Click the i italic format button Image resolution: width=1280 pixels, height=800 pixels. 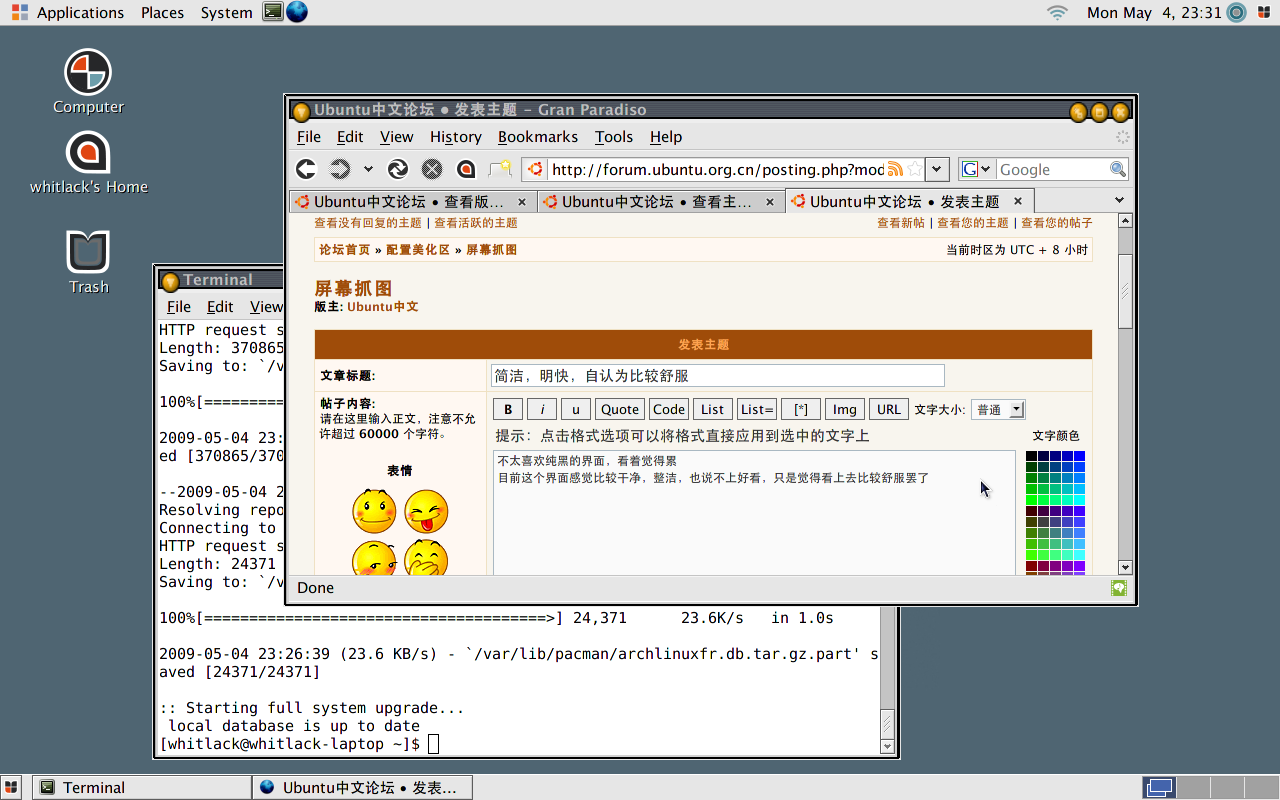coord(542,409)
